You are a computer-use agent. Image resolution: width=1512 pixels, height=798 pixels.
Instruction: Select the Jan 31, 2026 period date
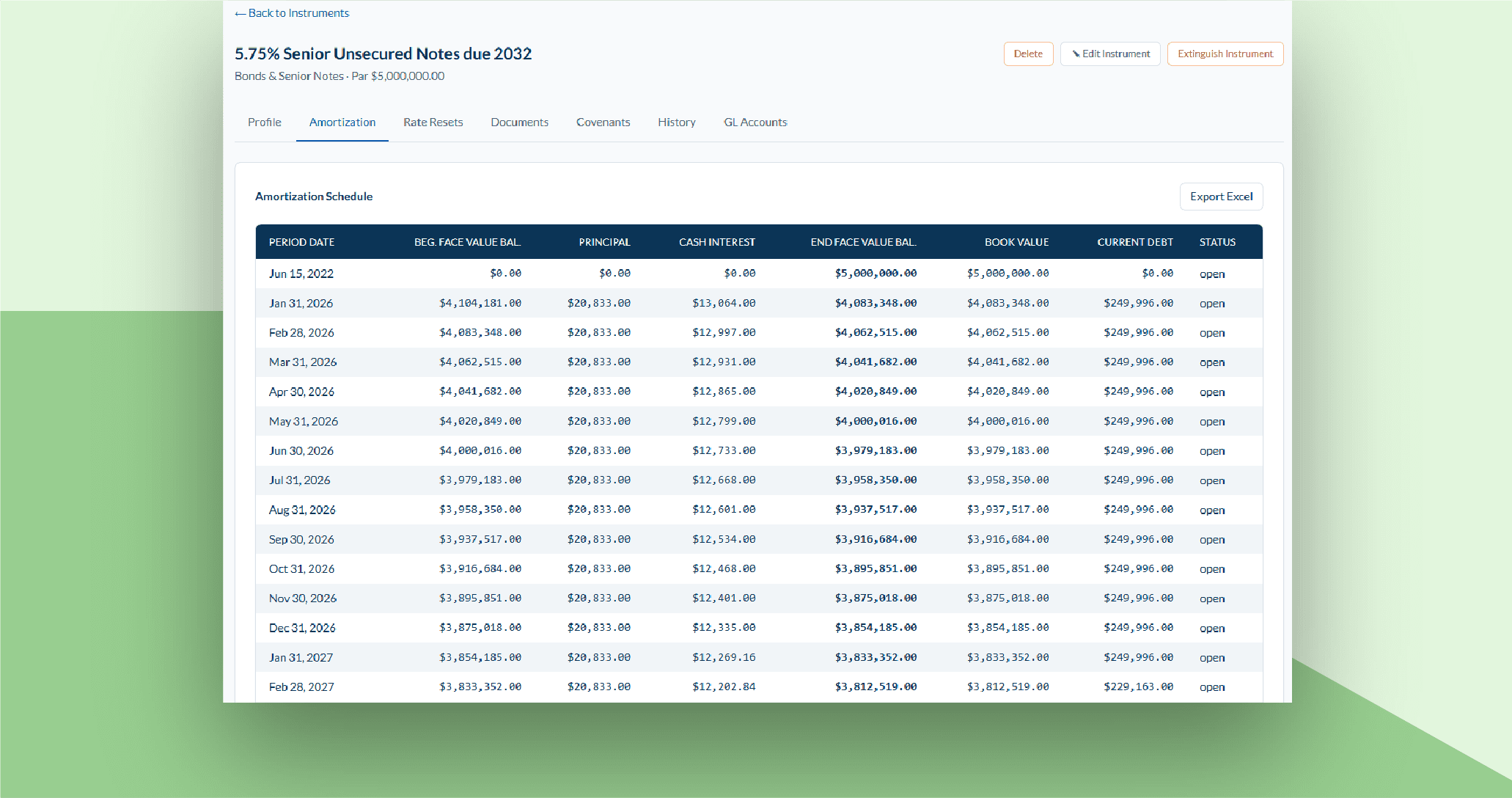[301, 304]
